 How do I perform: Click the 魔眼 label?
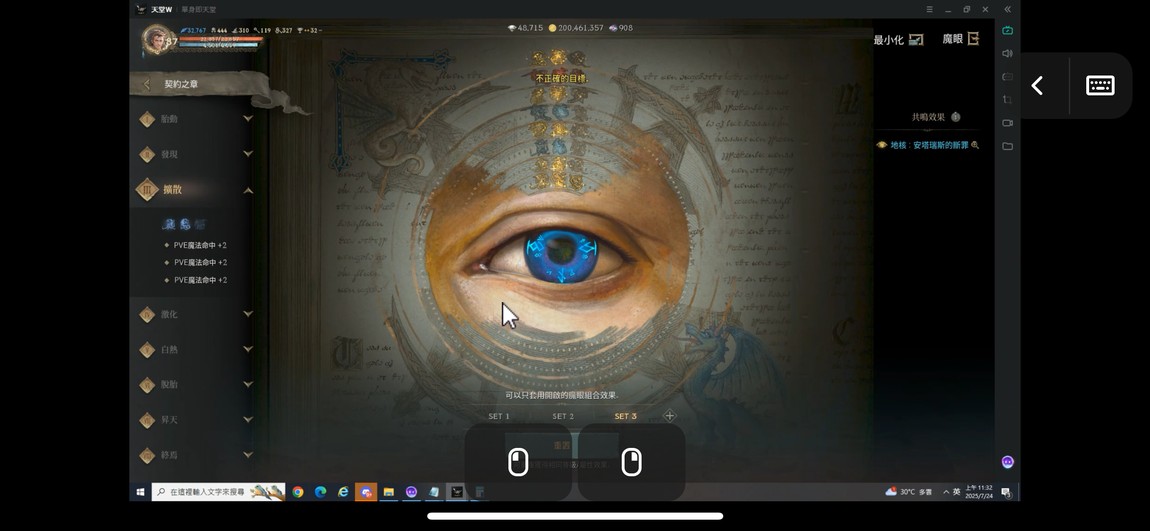[952, 39]
